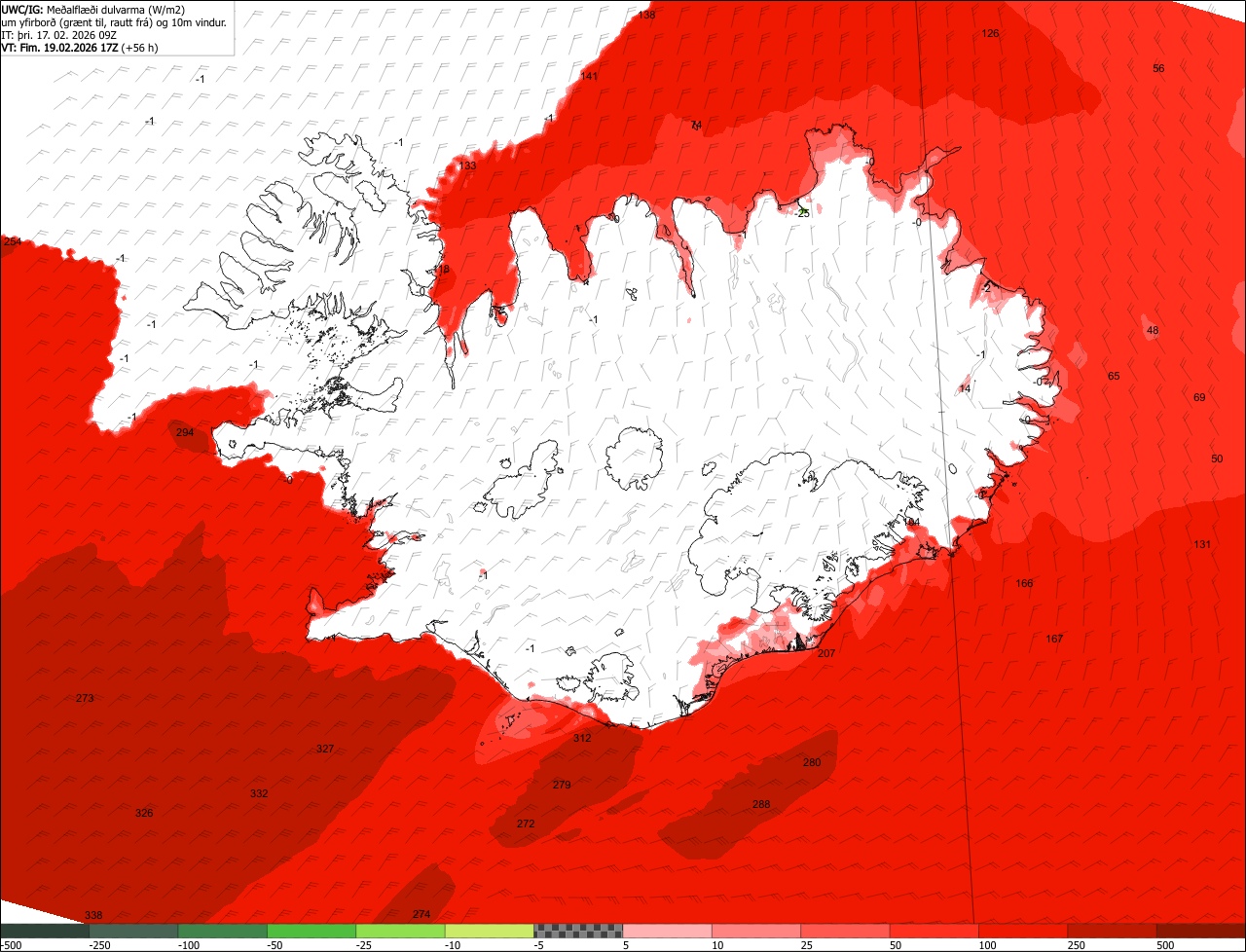Click the flux value 65 on the map
Screen dimensions: 1246x952
coord(1114,376)
